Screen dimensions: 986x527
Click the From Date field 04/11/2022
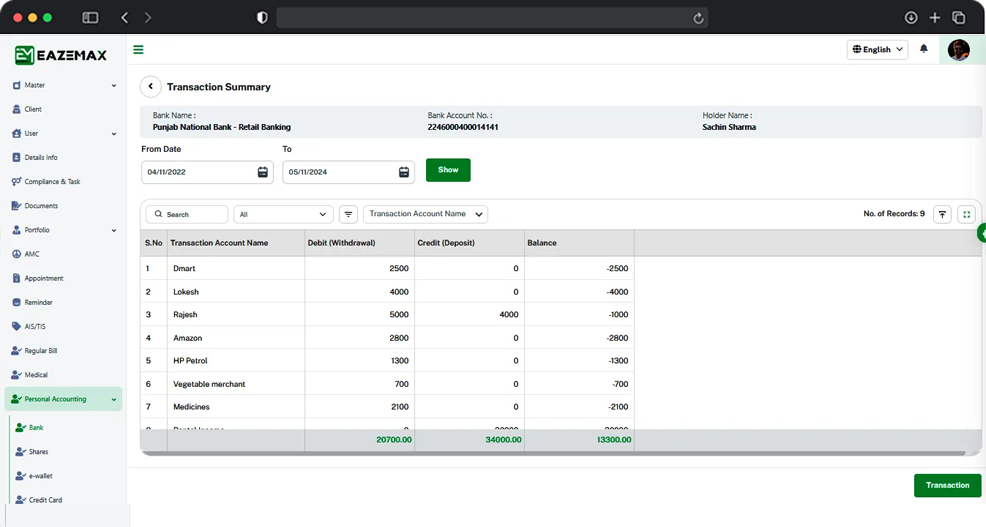click(x=208, y=172)
